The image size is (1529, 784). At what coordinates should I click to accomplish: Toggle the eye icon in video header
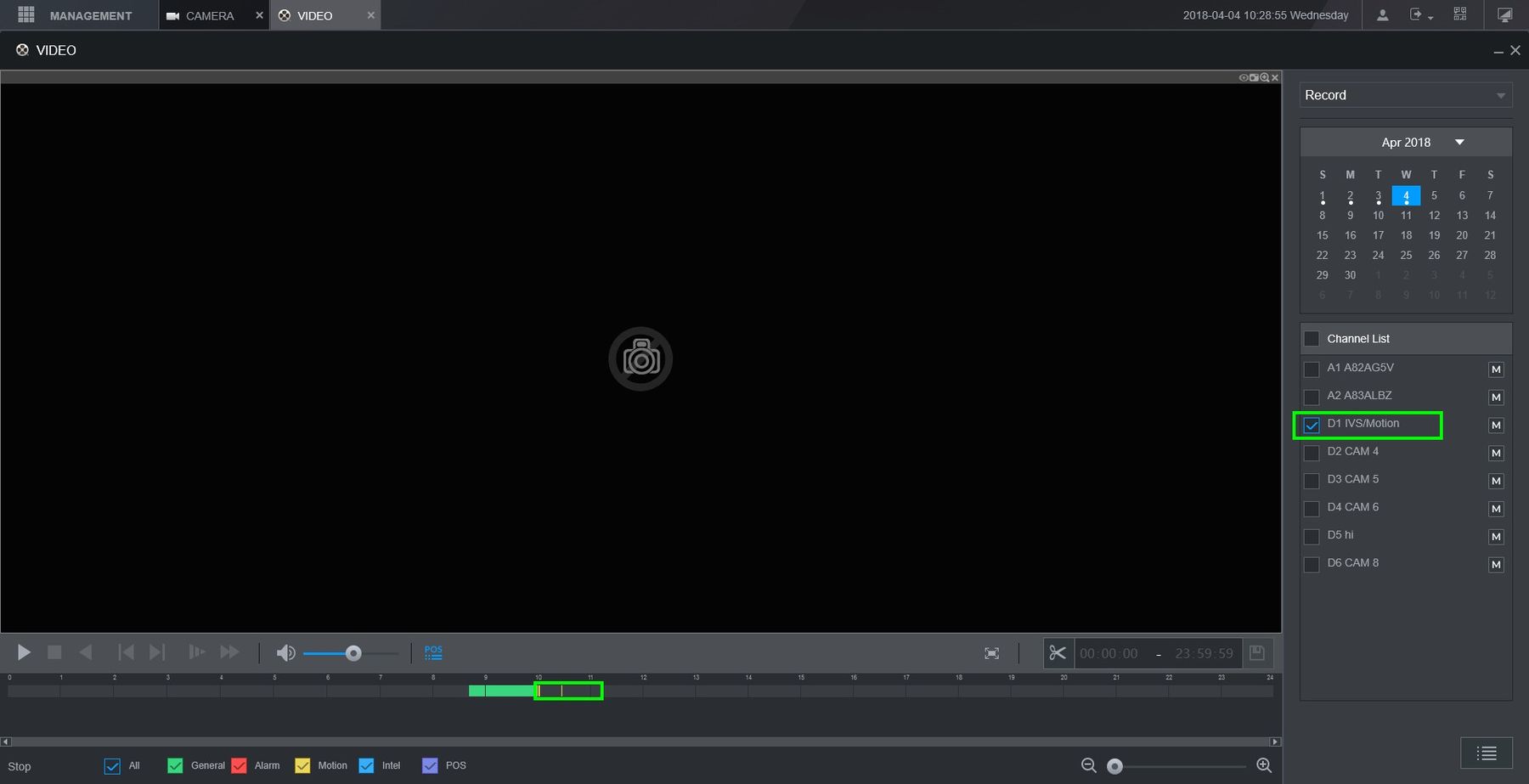point(1244,77)
